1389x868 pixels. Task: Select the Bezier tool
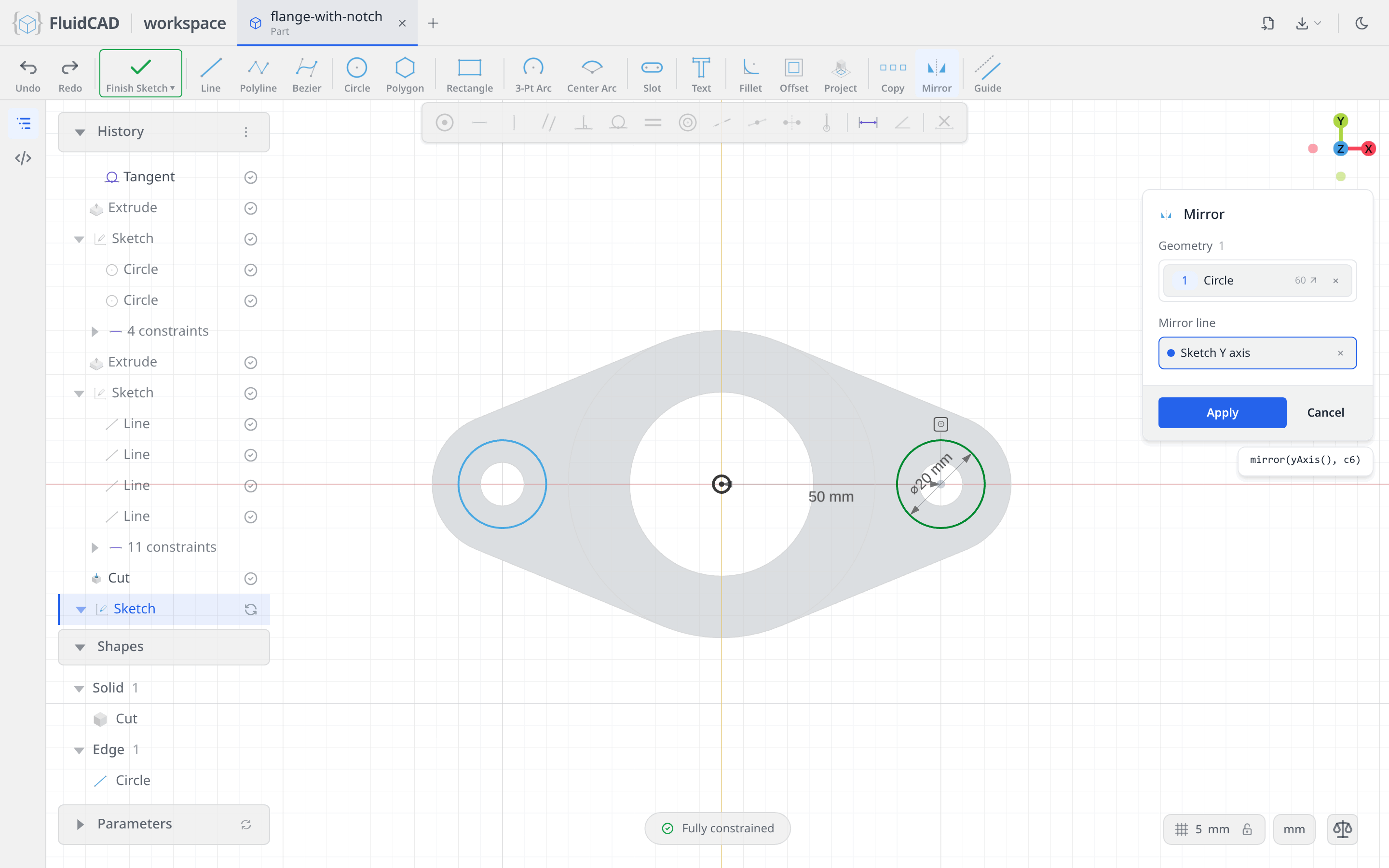[307, 75]
